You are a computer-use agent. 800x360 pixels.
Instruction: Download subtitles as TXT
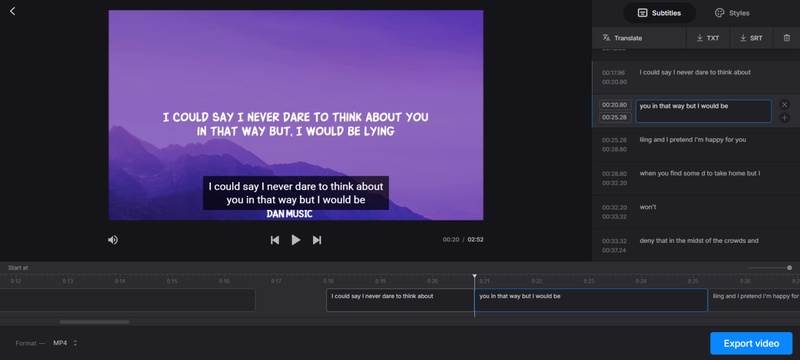[x=708, y=38]
